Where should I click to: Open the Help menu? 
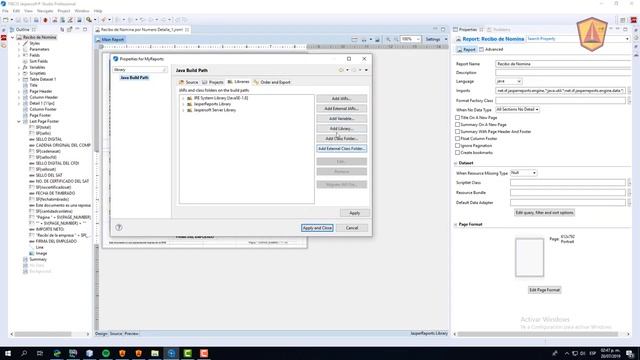click(98, 11)
